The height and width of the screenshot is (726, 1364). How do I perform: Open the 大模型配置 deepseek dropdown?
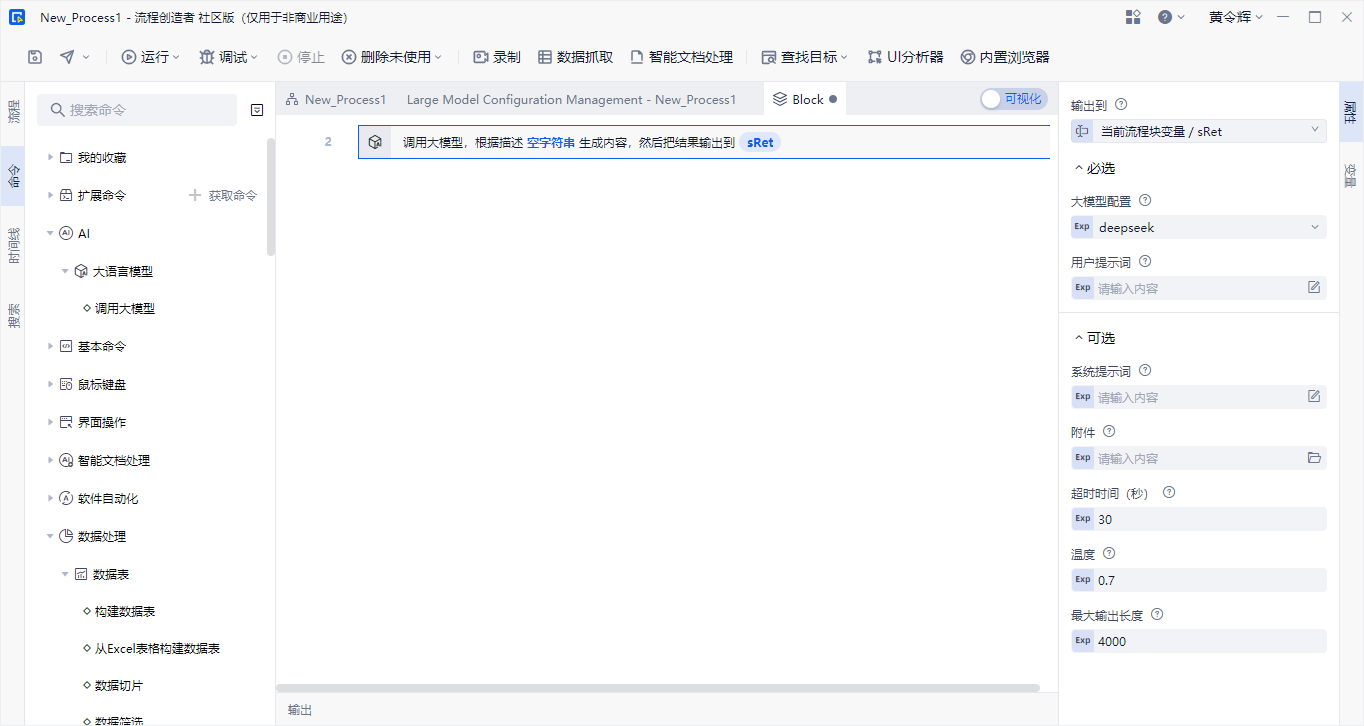pyautogui.click(x=1197, y=227)
